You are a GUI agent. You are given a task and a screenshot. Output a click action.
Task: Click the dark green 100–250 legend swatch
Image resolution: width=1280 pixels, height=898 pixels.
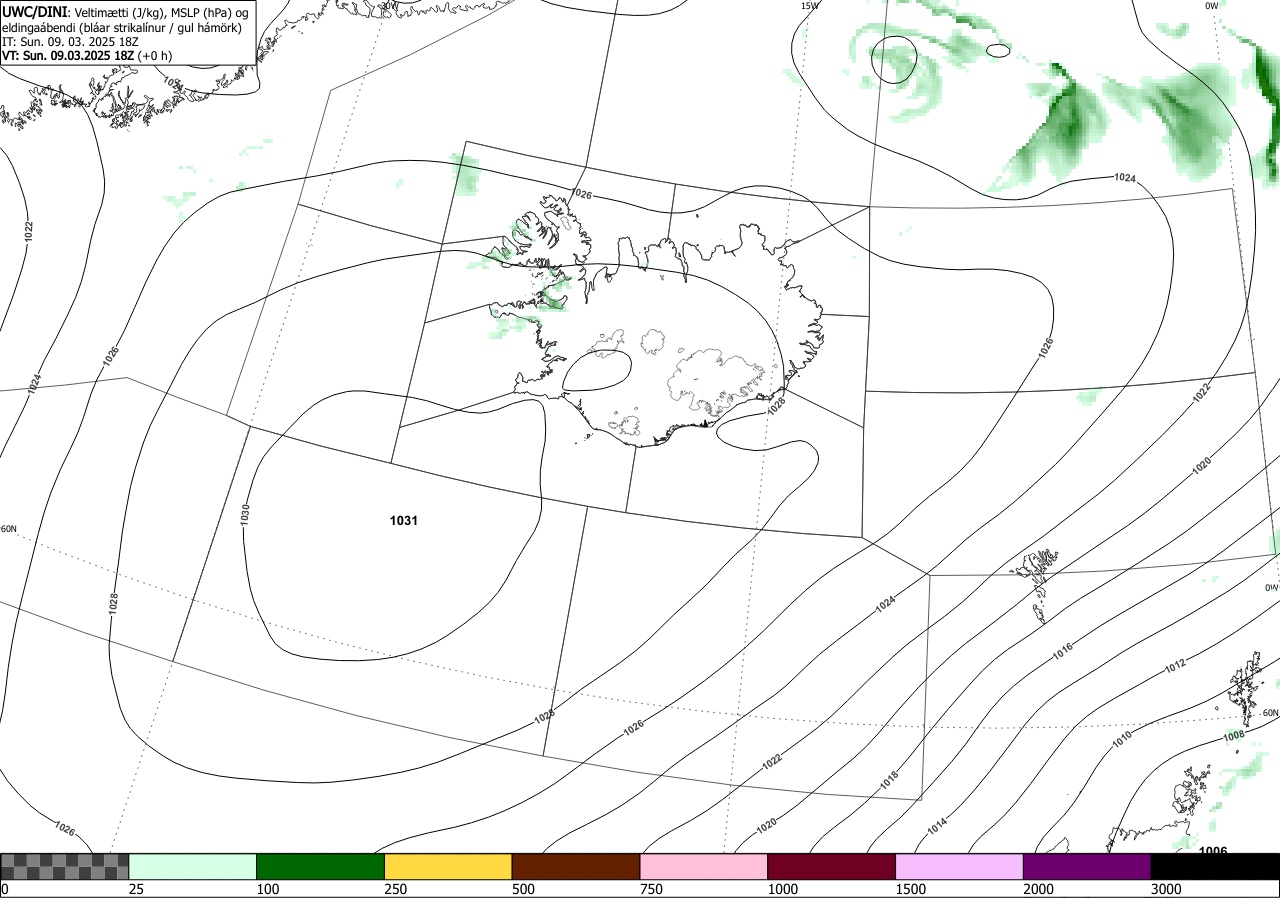(x=321, y=866)
